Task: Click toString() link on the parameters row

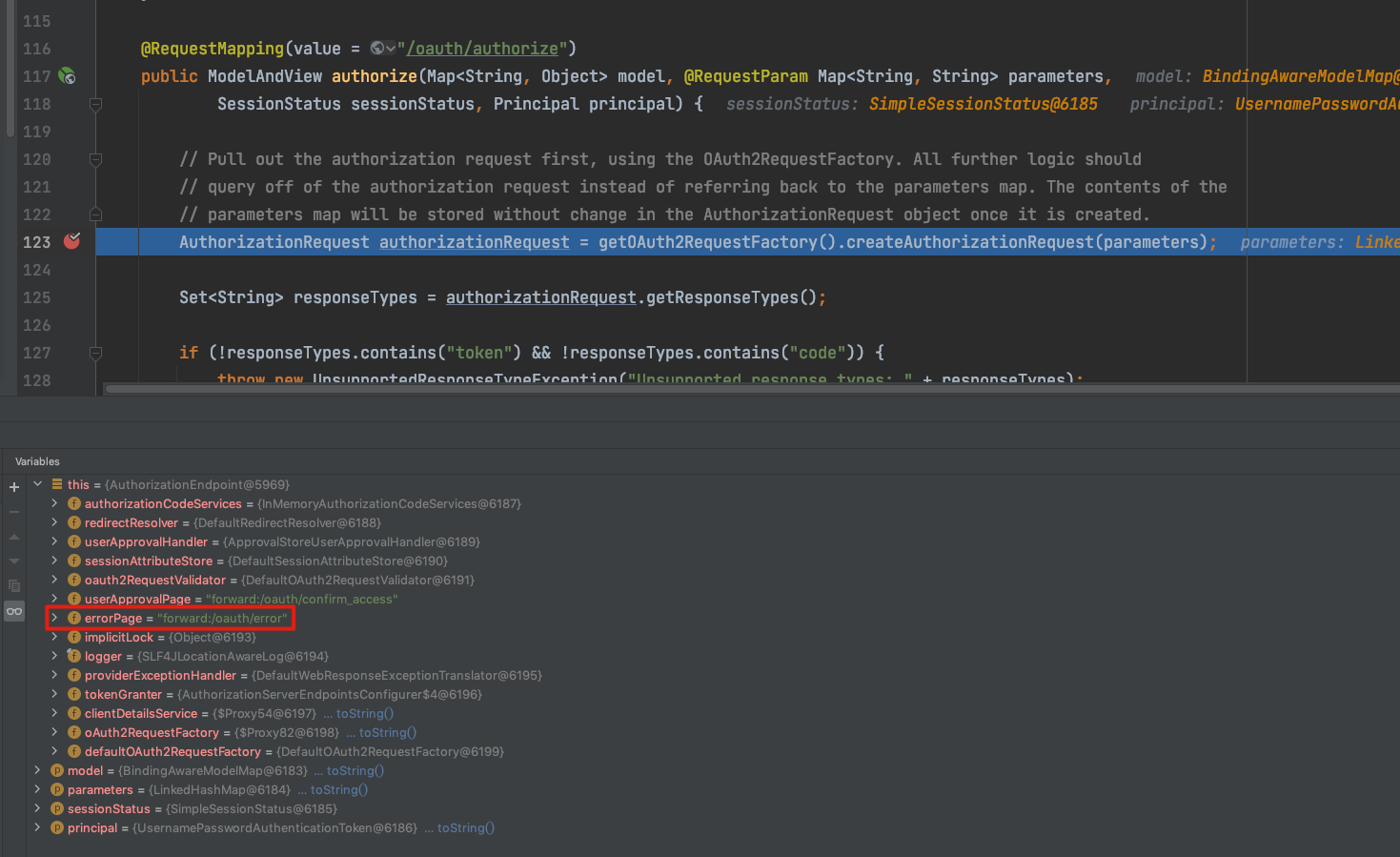Action: [x=339, y=789]
